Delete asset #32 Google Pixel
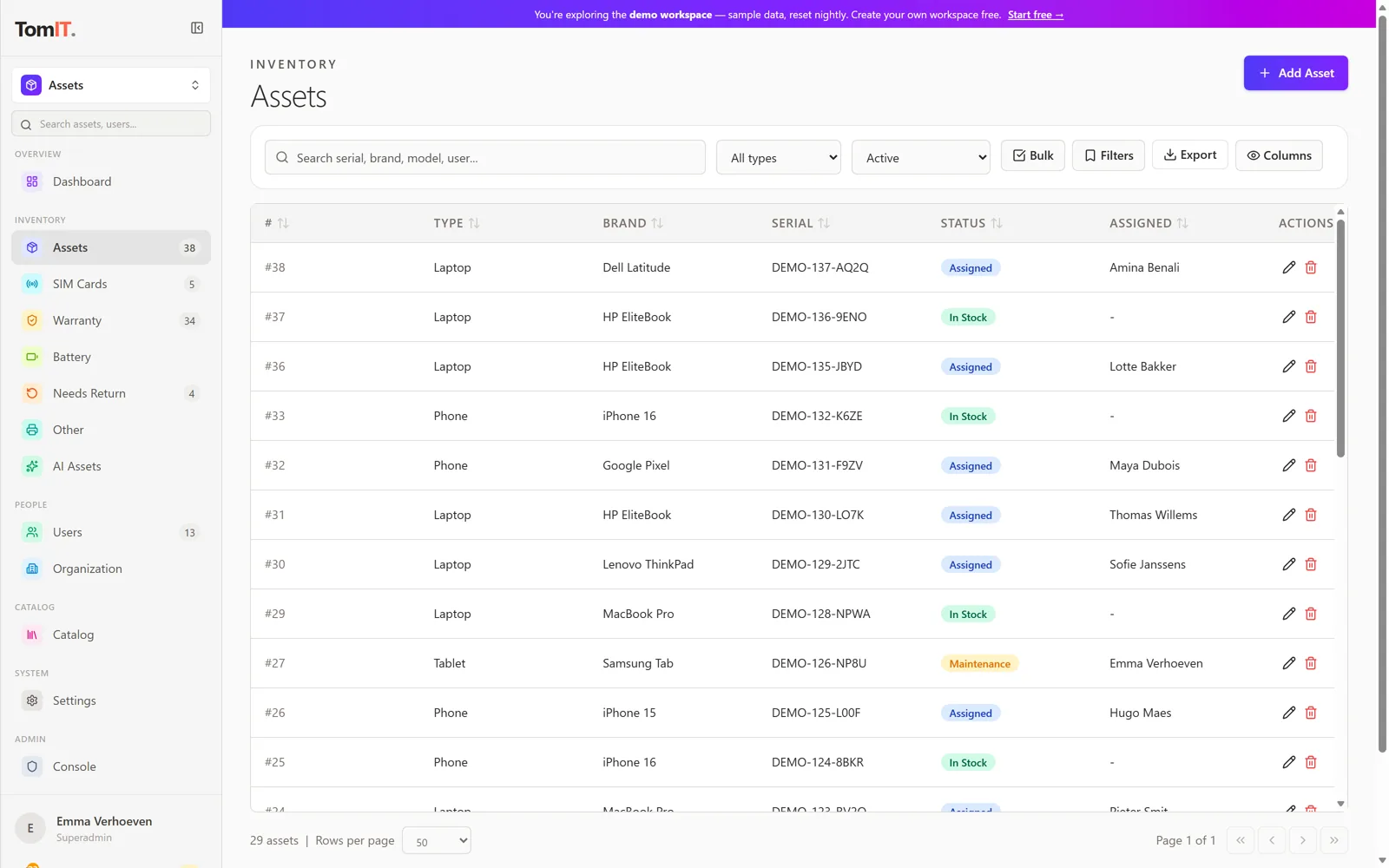 1311,465
